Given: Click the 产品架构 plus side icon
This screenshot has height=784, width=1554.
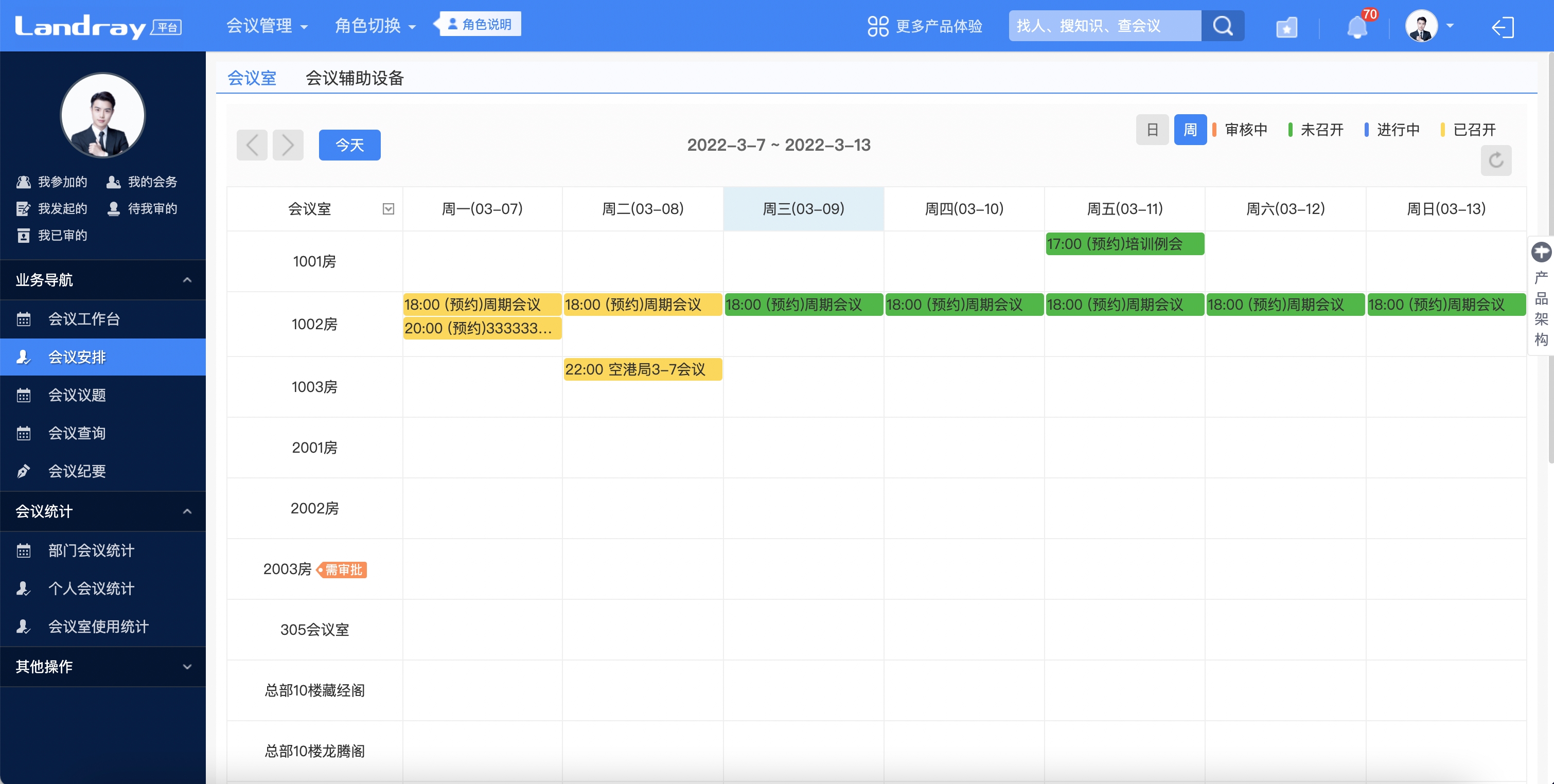Looking at the screenshot, I should coord(1541,252).
